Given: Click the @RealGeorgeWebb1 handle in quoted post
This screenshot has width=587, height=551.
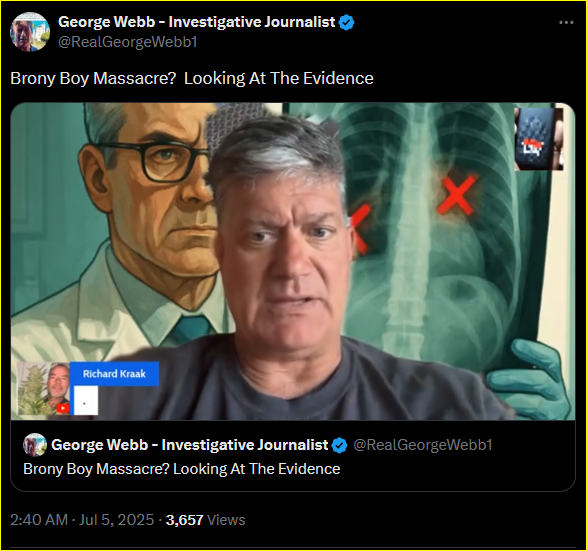Looking at the screenshot, I should pos(423,445).
